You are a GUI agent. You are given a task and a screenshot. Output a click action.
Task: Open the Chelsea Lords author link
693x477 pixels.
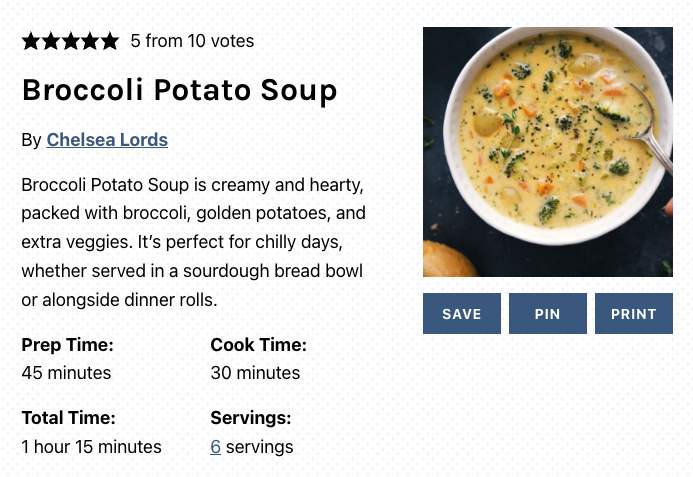point(107,140)
